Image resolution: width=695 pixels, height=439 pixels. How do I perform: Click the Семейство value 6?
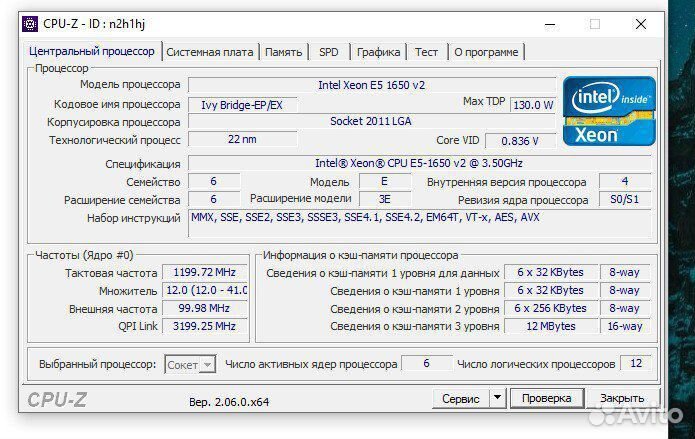(214, 181)
